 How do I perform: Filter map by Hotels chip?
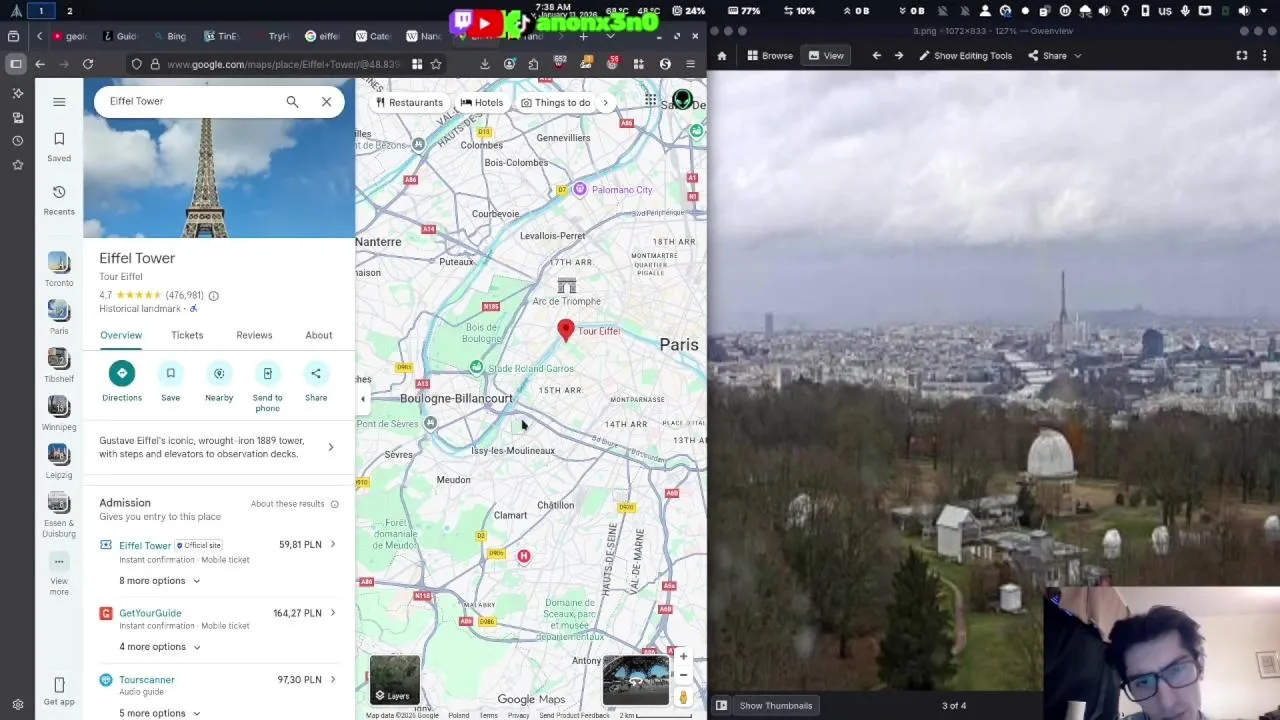click(482, 102)
